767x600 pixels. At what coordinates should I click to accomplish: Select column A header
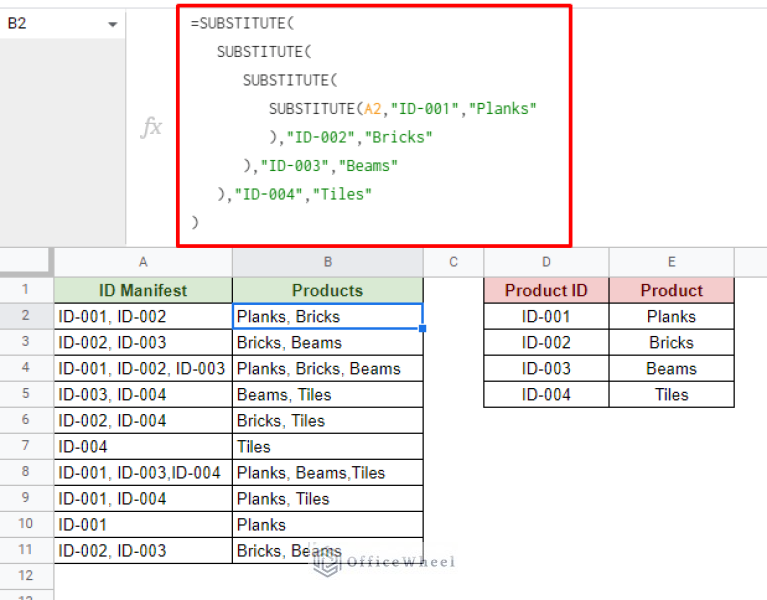tap(143, 262)
